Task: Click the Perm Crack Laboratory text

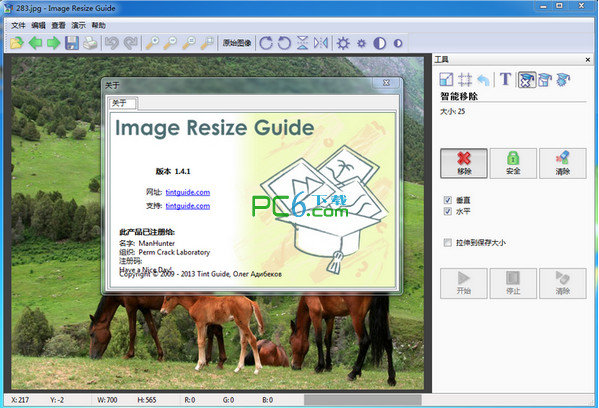Action: tap(174, 252)
